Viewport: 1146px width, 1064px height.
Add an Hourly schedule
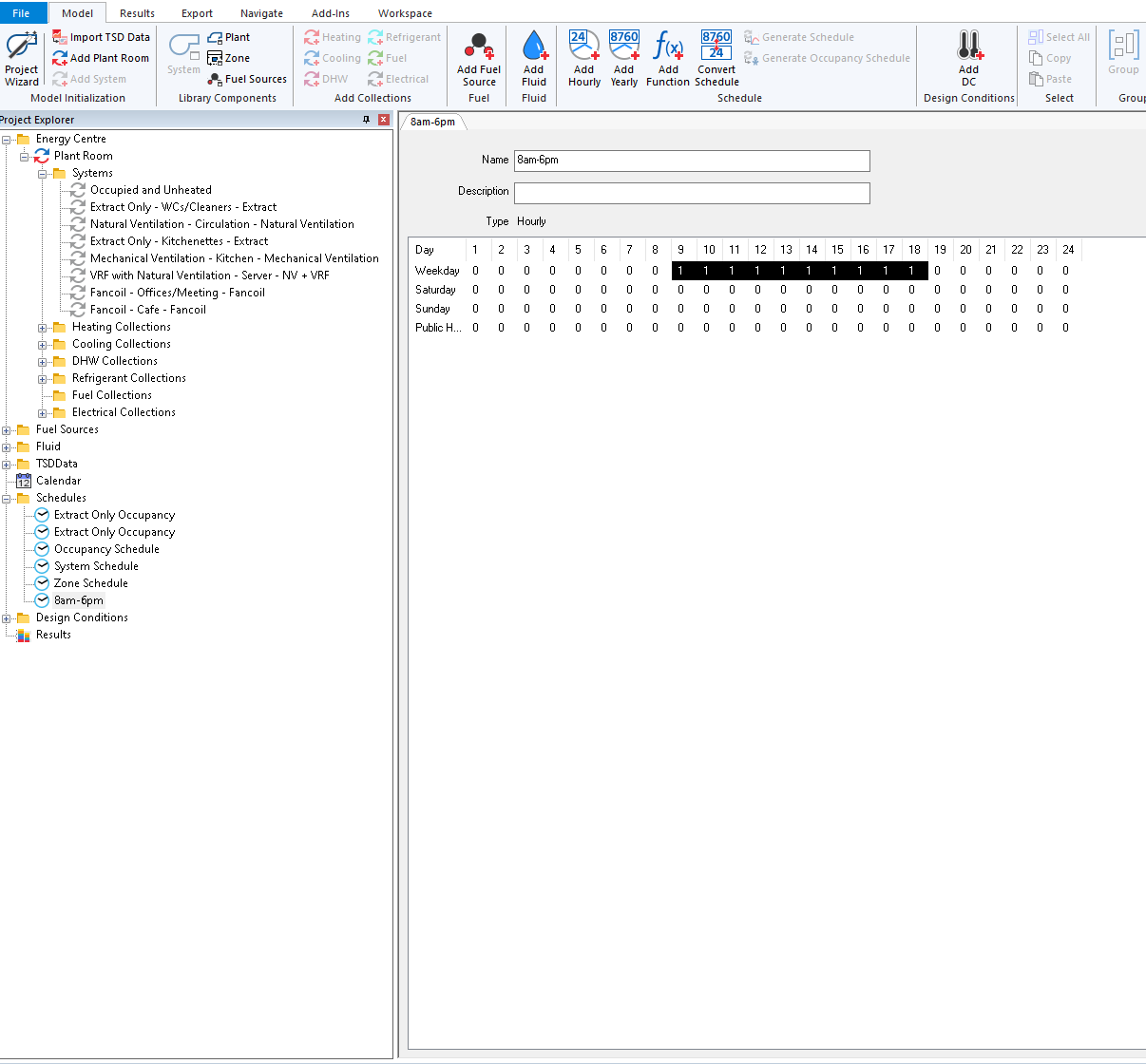coord(584,59)
